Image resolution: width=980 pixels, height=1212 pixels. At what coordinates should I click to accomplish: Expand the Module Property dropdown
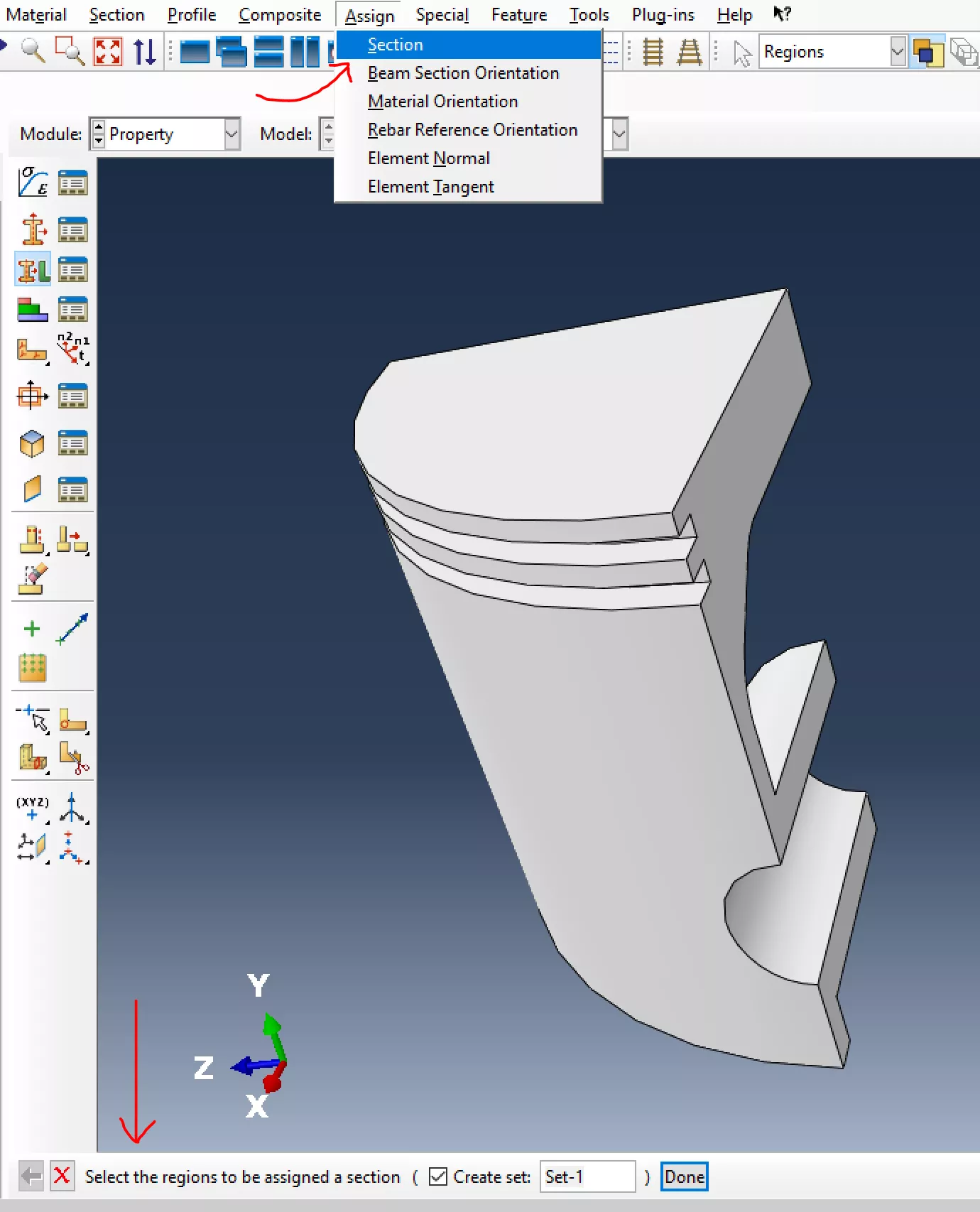pyautogui.click(x=232, y=134)
